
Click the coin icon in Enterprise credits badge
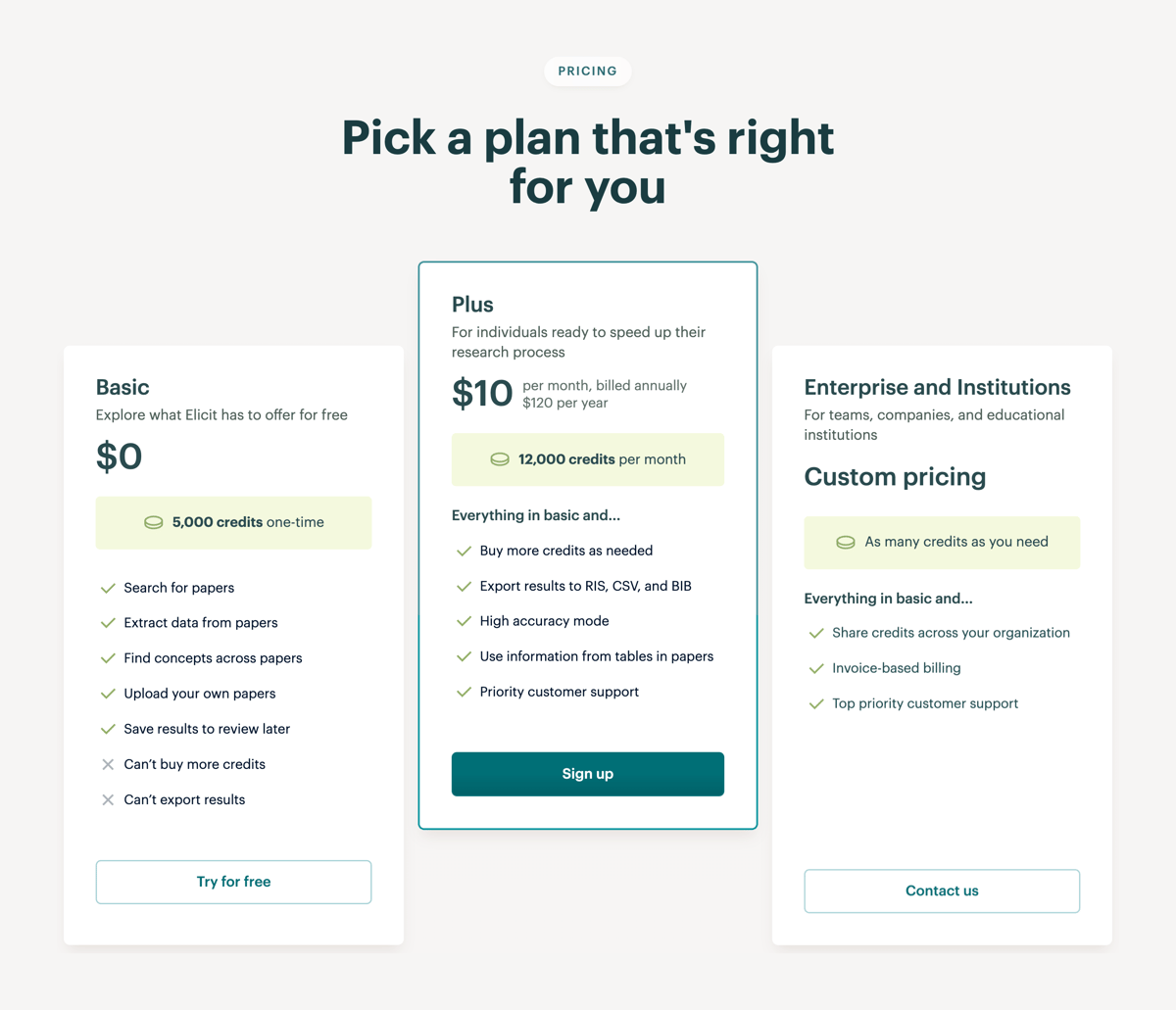click(845, 542)
